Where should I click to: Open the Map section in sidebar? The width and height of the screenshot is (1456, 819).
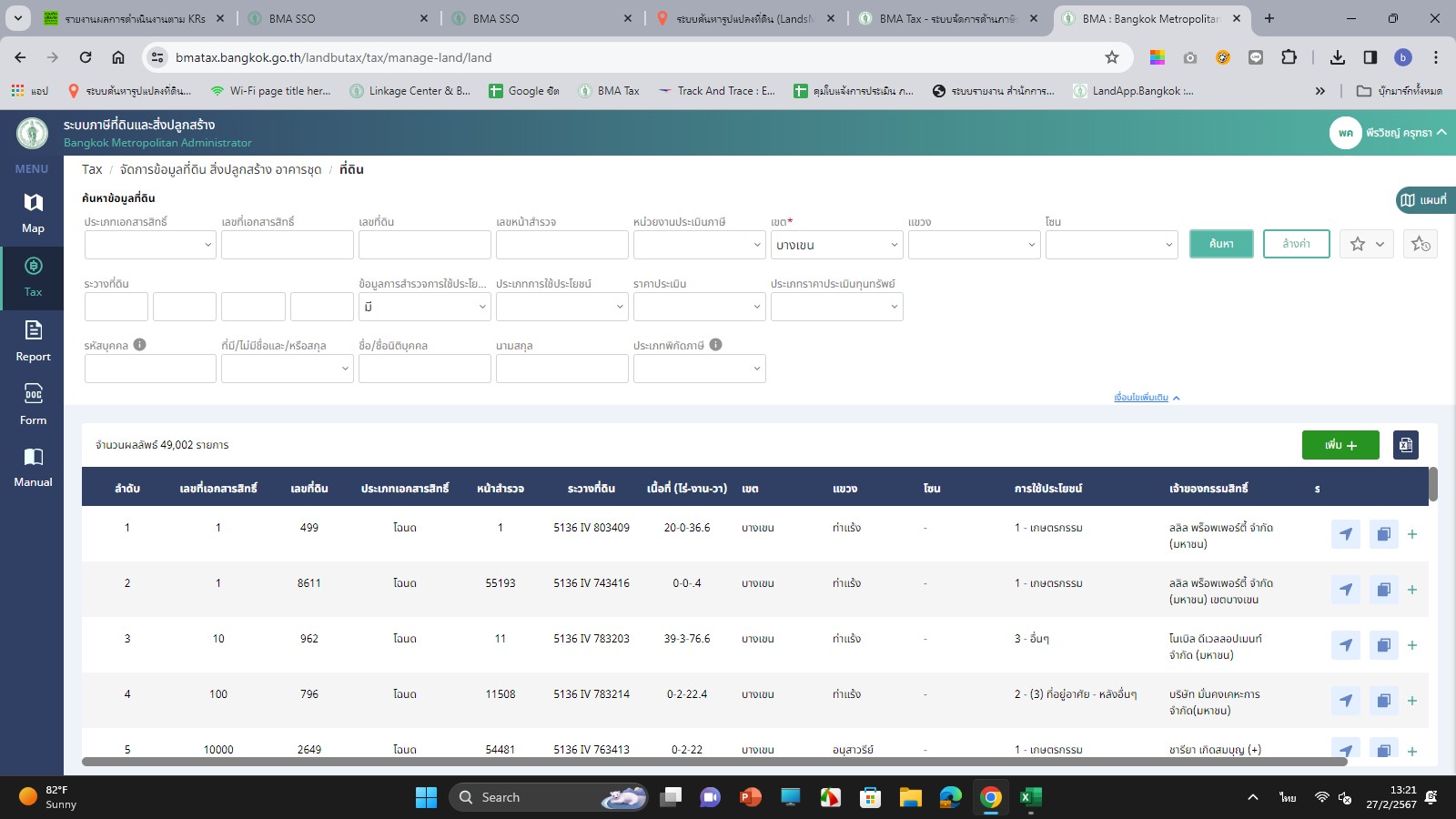[33, 213]
